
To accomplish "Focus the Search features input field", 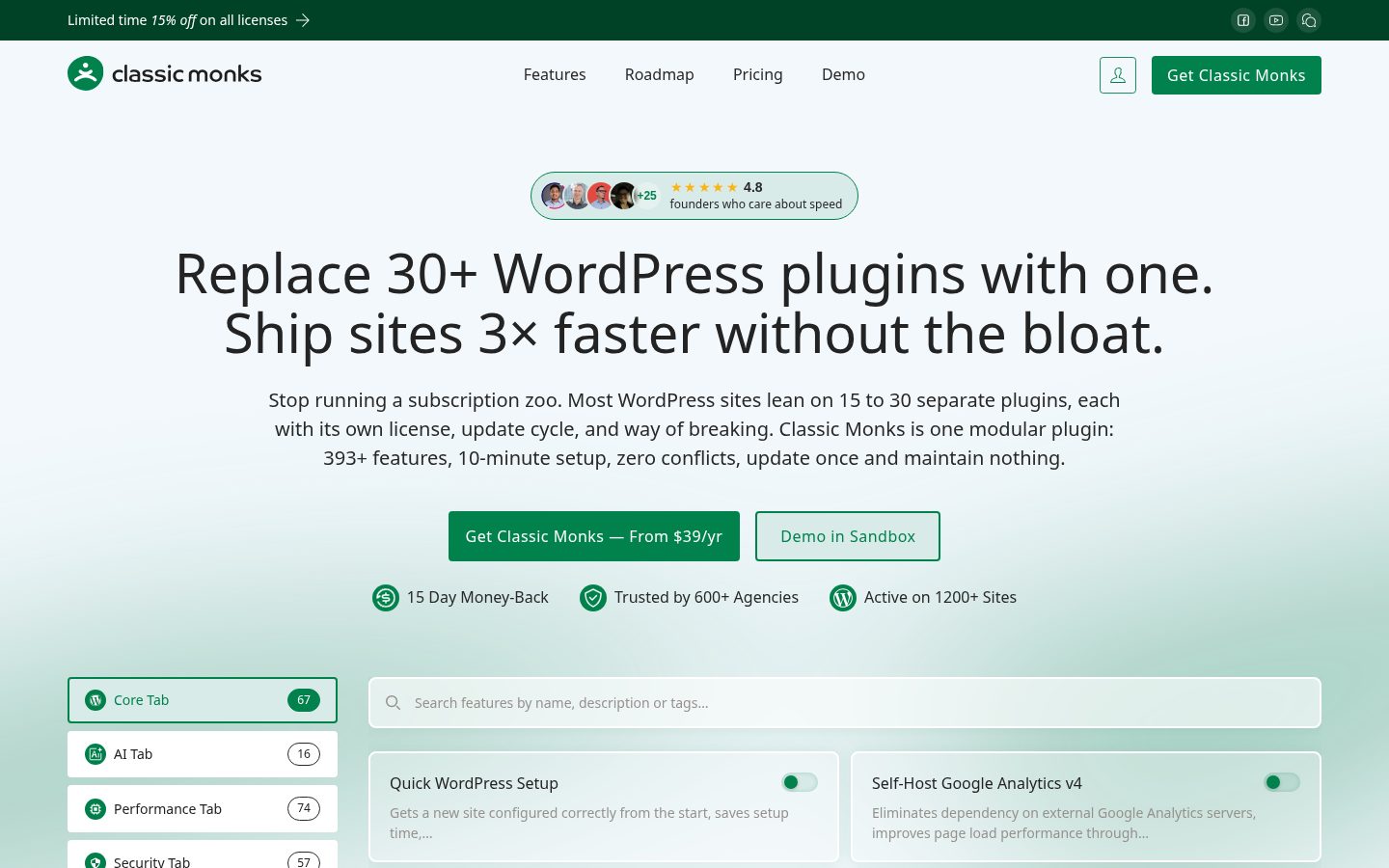I will pyautogui.click(x=845, y=703).
